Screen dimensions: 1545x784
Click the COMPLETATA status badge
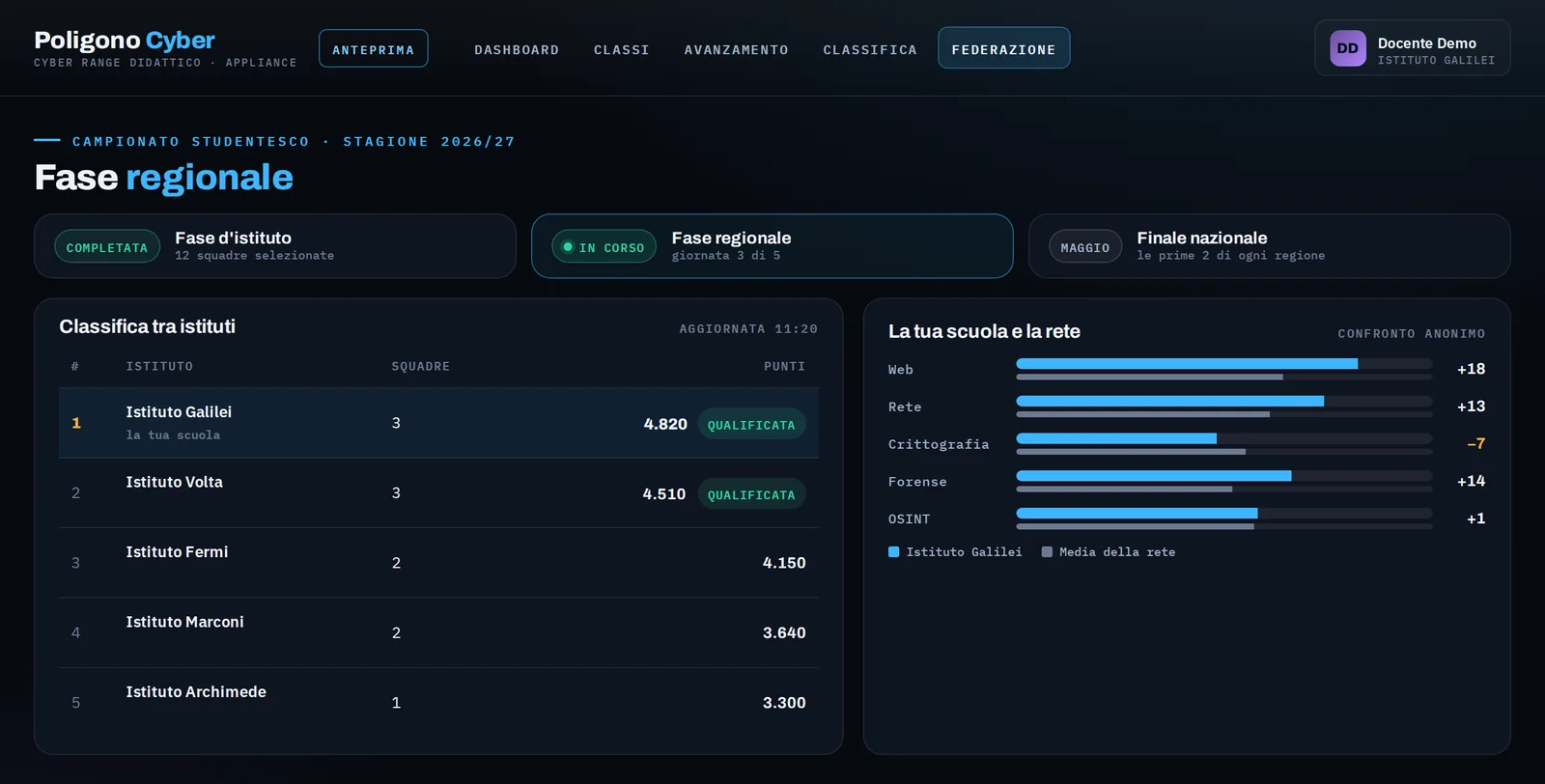coord(107,247)
